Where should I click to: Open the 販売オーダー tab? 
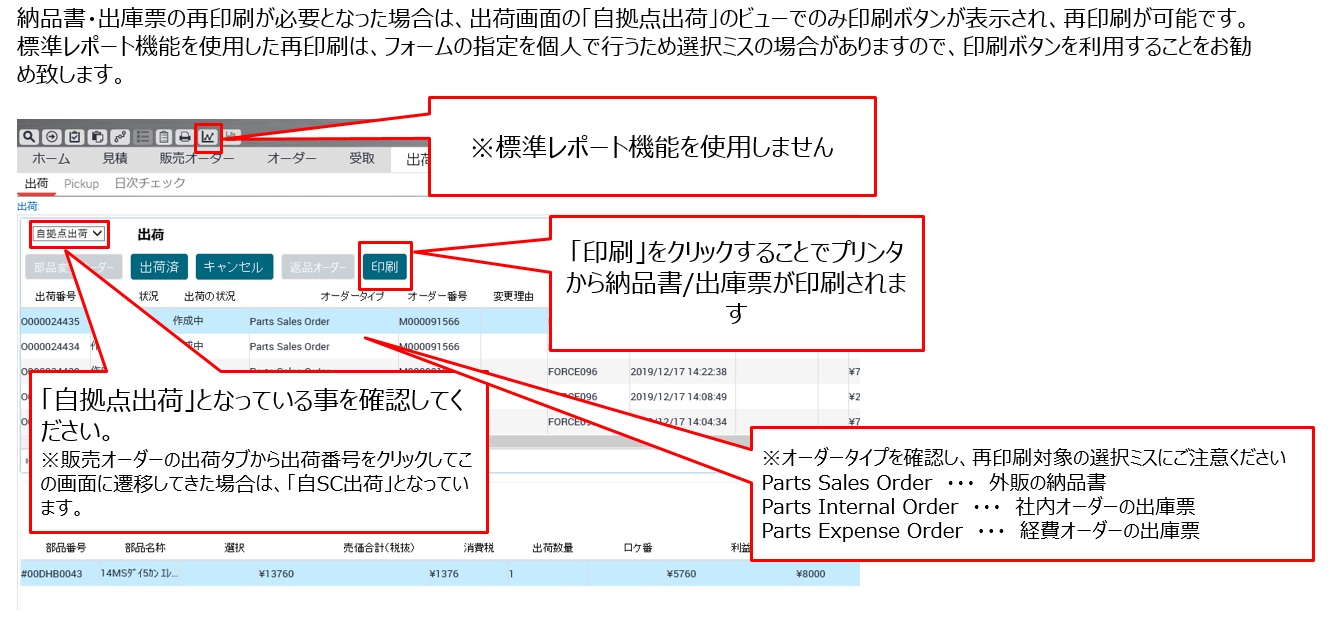click(197, 159)
